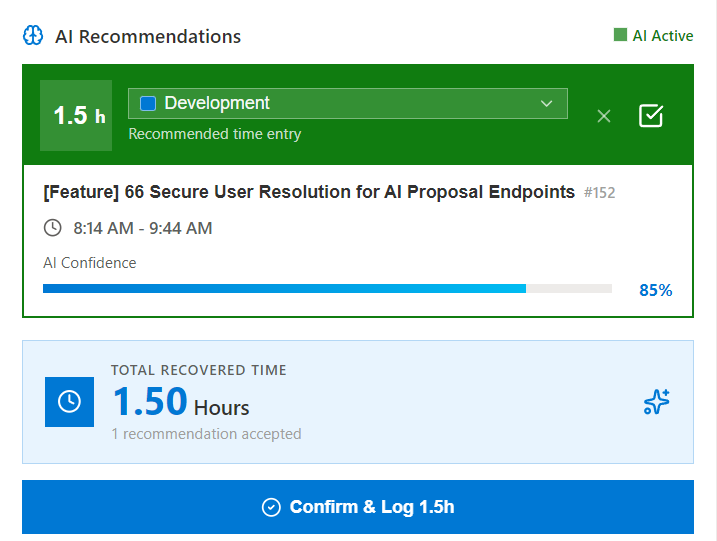The width and height of the screenshot is (717, 541).
Task: Click the #152 issue number
Action: click(x=599, y=193)
